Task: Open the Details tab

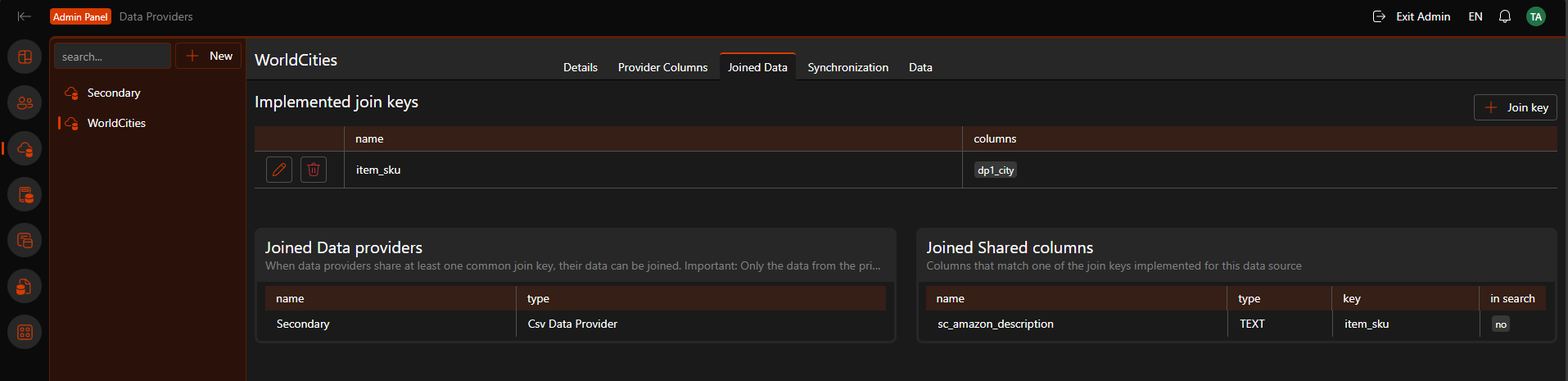Action: coord(581,67)
